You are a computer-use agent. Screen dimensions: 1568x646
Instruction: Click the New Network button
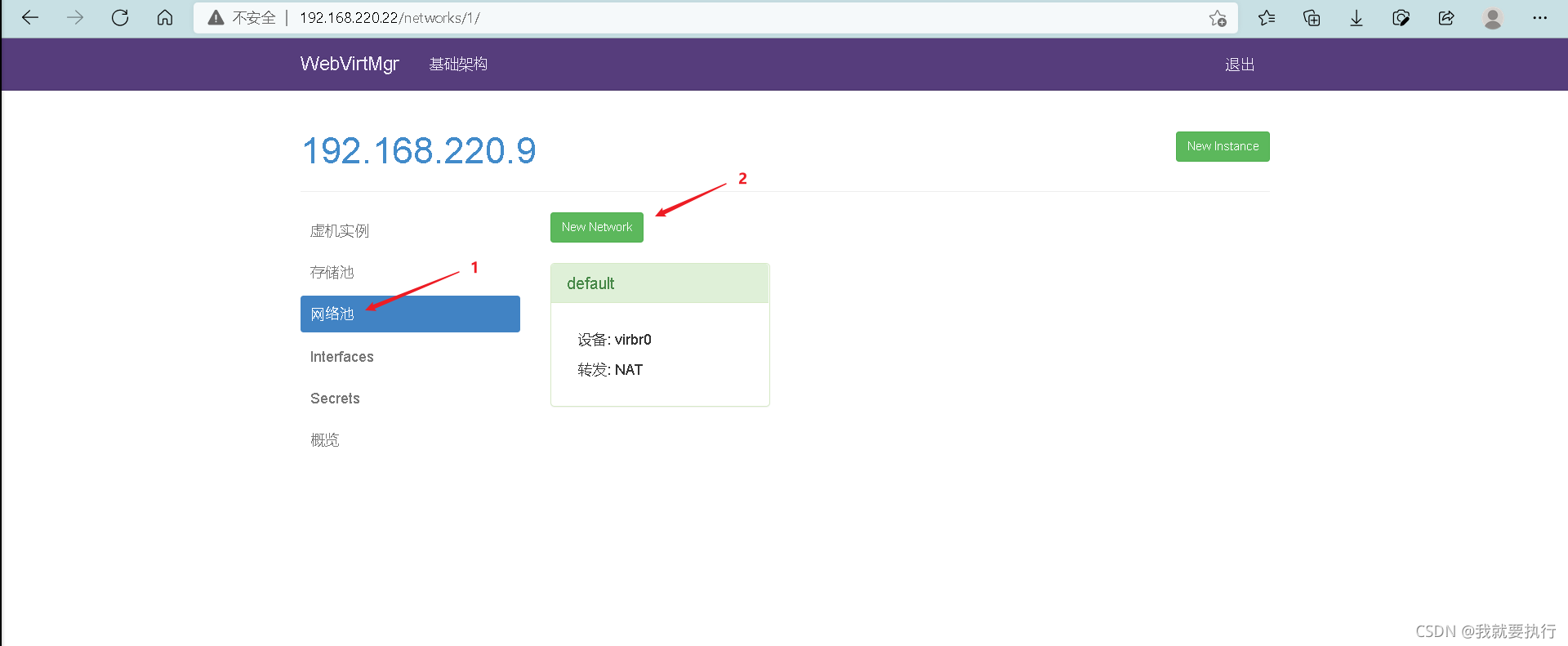pos(597,227)
